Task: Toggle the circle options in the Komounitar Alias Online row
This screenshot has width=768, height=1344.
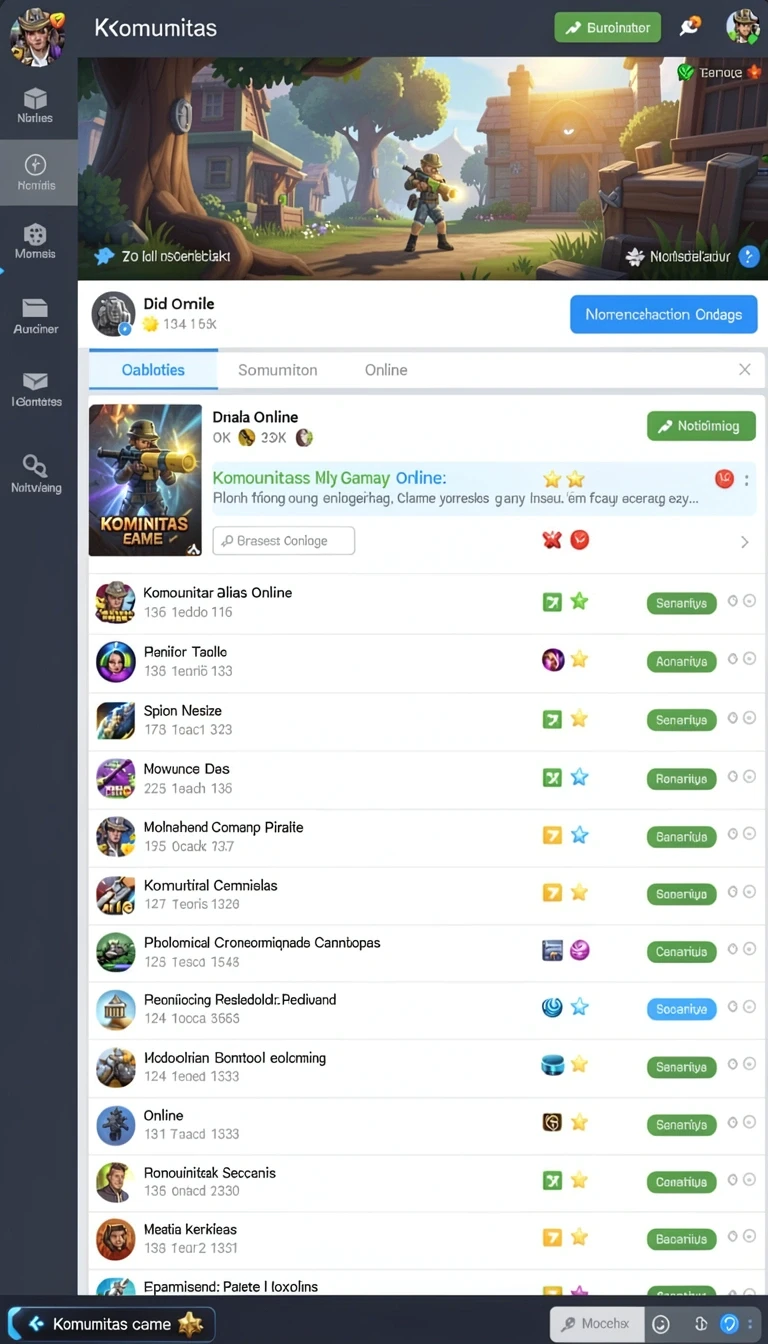Action: point(741,601)
